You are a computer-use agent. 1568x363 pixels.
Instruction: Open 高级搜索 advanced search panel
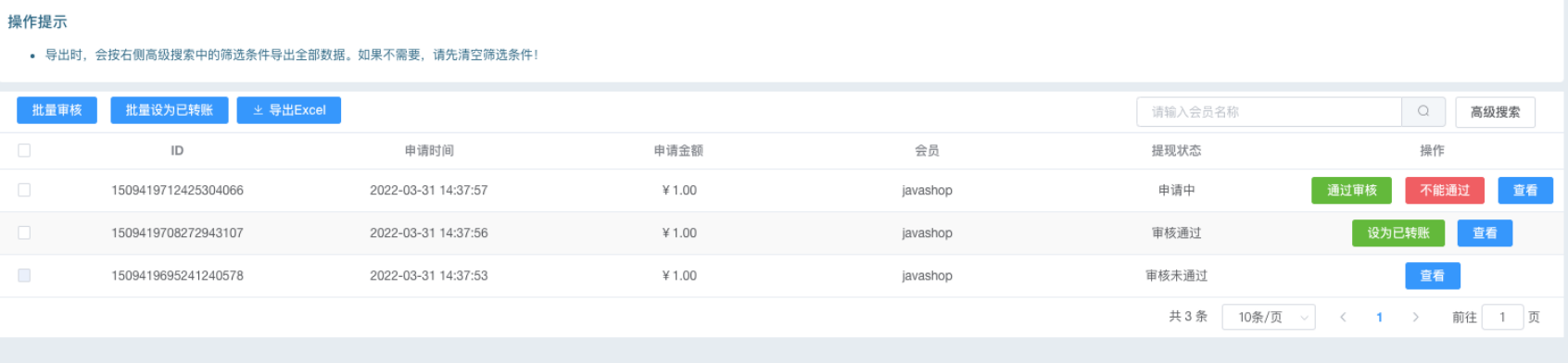[x=1495, y=111]
